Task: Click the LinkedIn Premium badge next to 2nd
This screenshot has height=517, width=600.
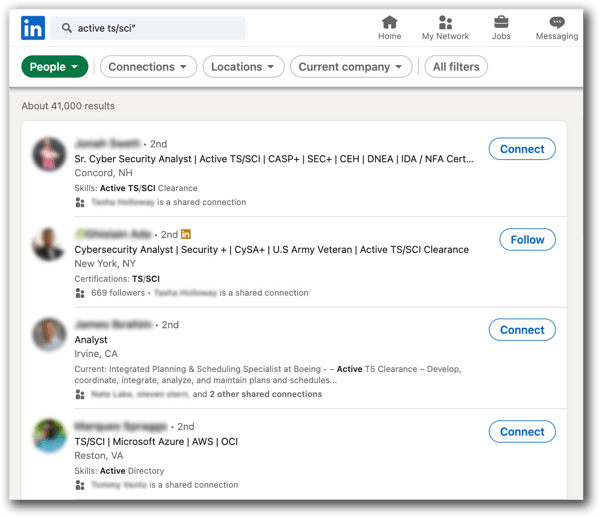Action: point(186,234)
